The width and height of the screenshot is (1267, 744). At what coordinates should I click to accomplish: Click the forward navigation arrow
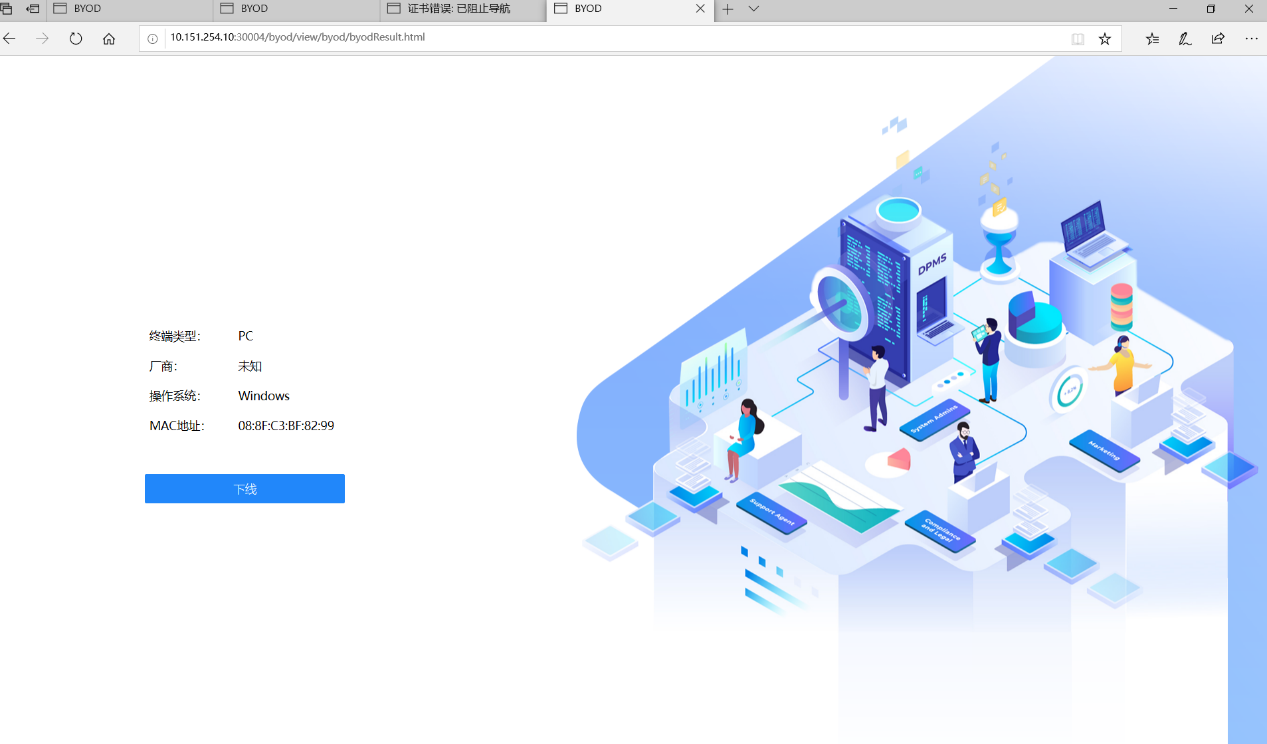[42, 39]
